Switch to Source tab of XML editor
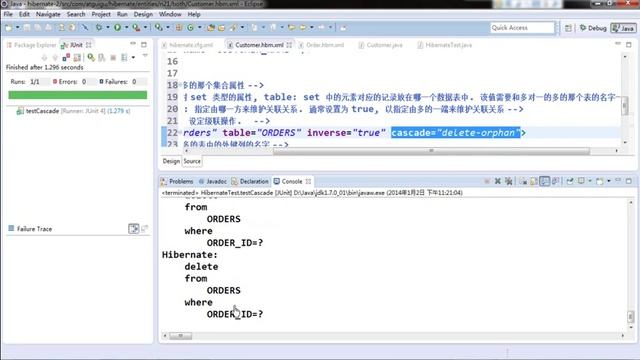Image resolution: width=640 pixels, height=360 pixels. coord(192,161)
